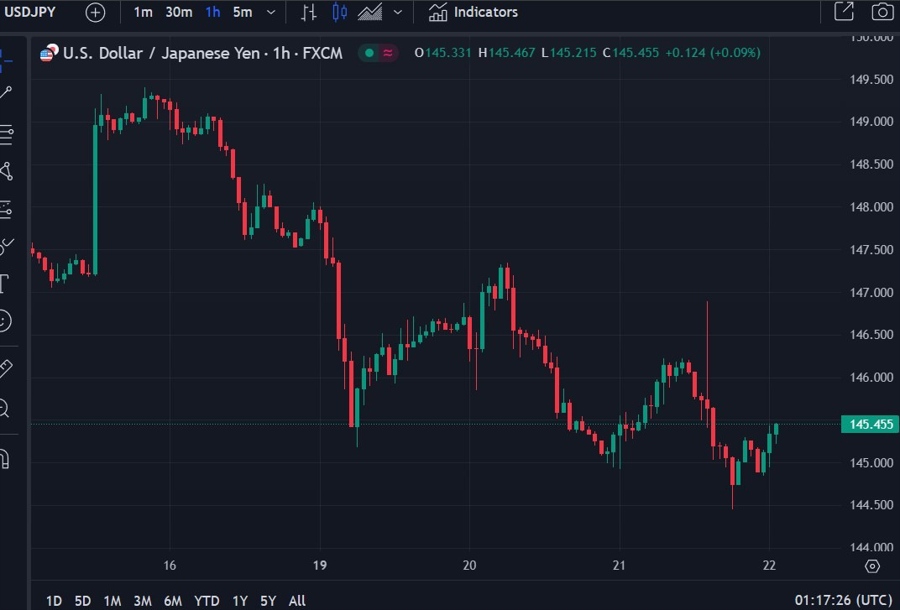Viewport: 900px width, 610px height.
Task: Click the change value +0.124 (+0.09%)
Action: tap(713, 53)
